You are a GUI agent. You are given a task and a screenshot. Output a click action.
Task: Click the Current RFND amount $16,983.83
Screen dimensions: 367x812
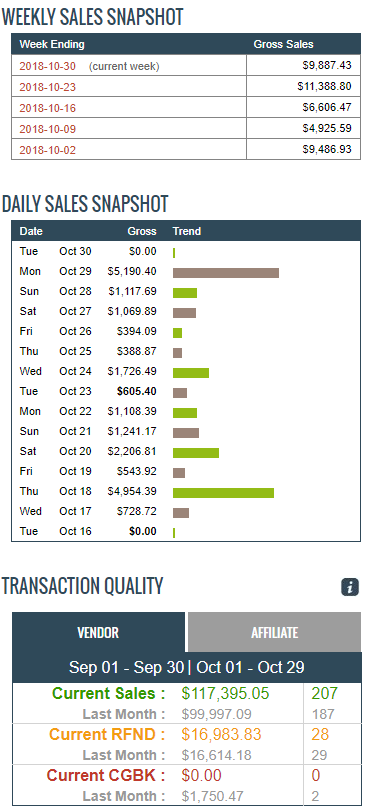tap(222, 734)
